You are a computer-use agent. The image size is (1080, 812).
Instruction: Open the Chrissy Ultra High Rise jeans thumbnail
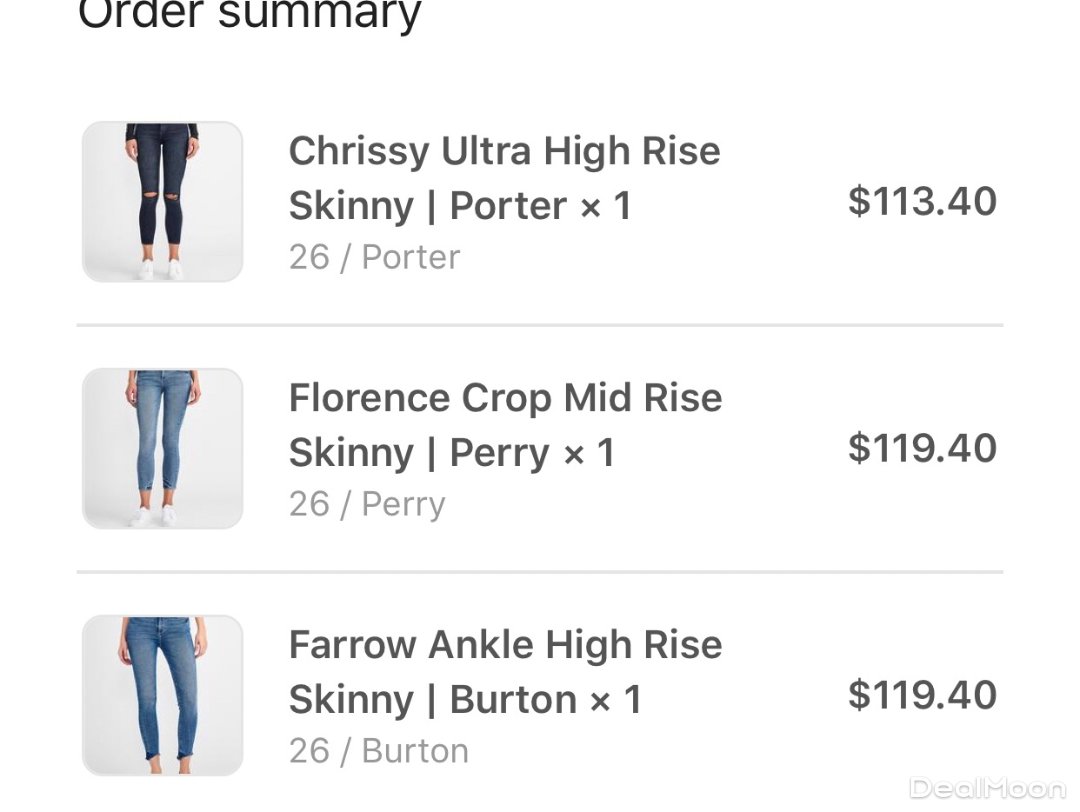click(x=162, y=202)
